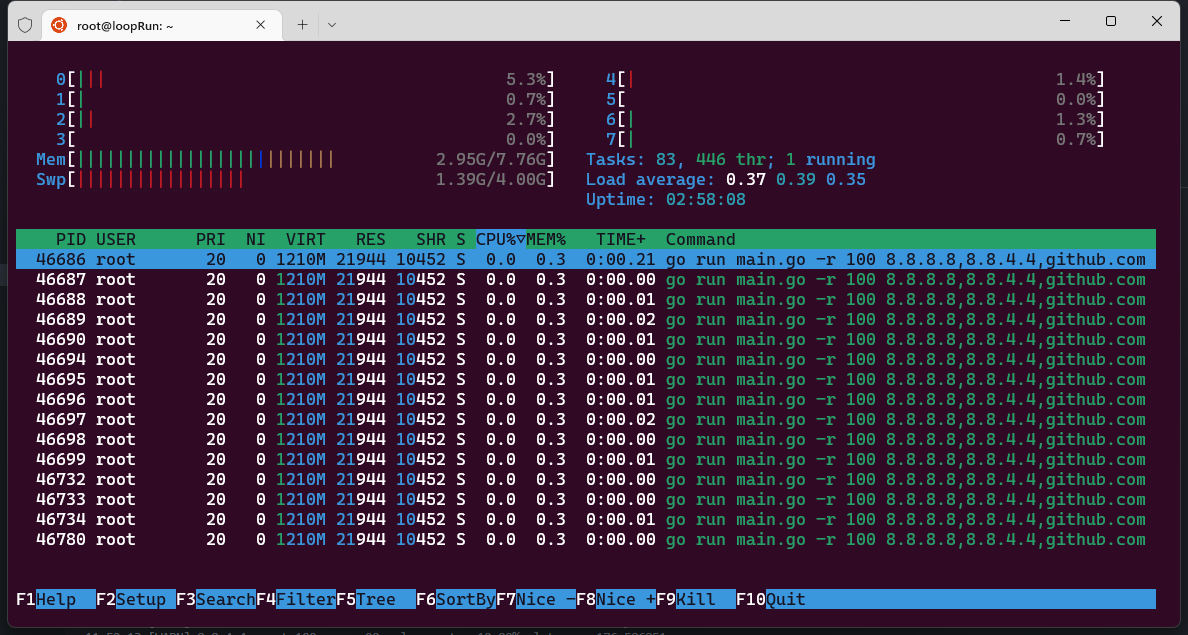Click F10 Quit

(771, 599)
